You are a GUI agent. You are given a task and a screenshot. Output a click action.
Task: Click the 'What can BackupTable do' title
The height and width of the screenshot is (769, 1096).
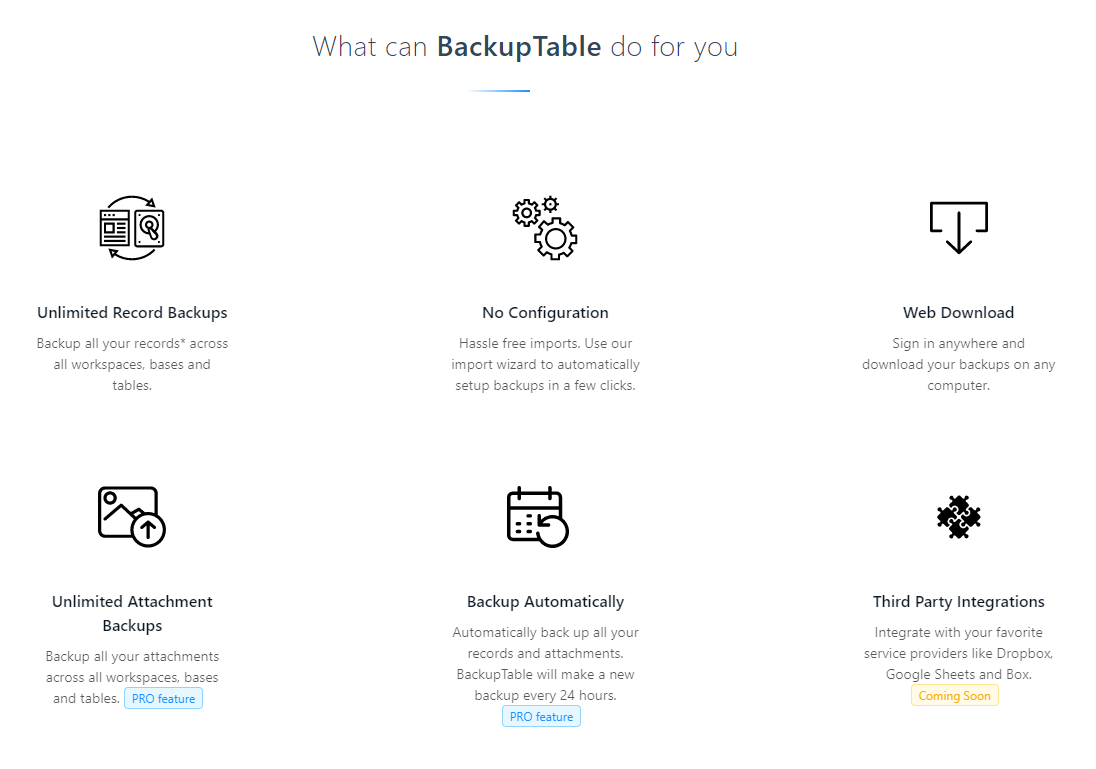525,47
